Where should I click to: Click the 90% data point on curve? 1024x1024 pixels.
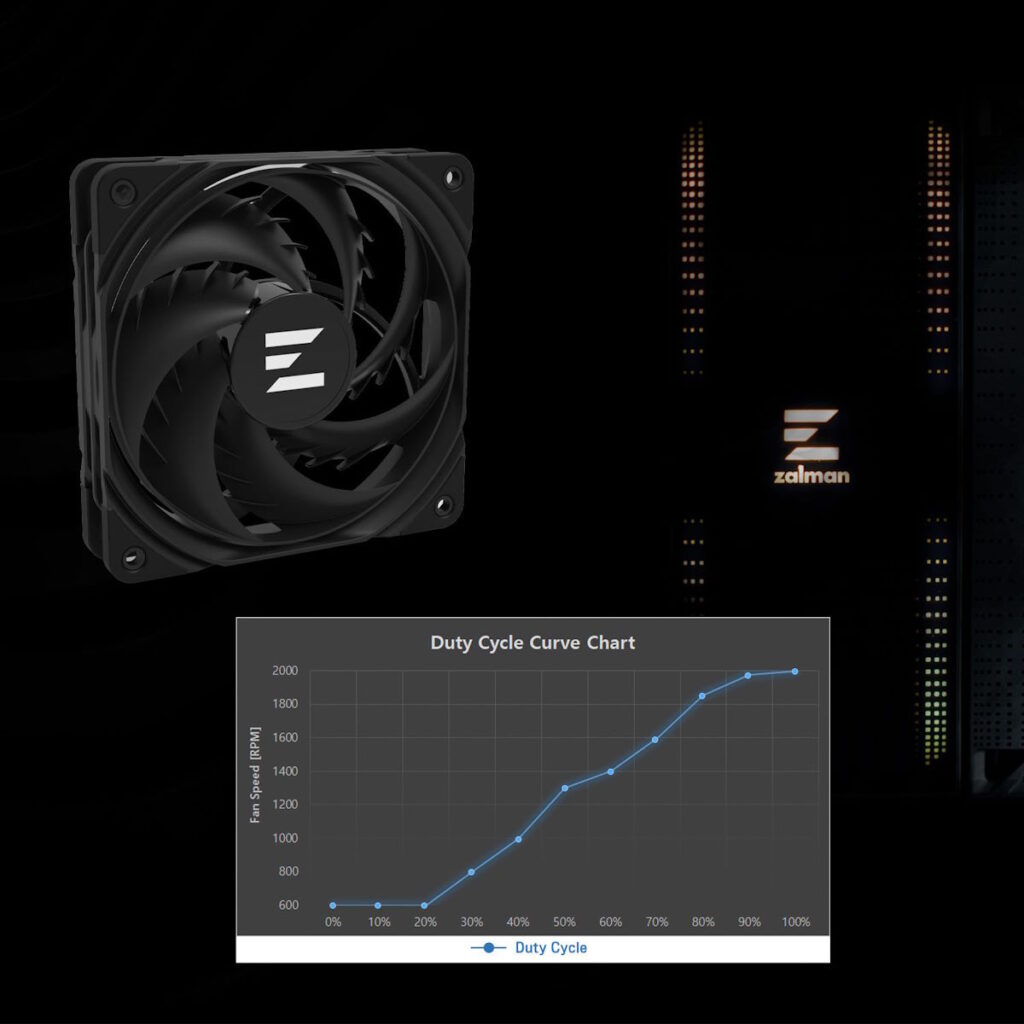748,675
